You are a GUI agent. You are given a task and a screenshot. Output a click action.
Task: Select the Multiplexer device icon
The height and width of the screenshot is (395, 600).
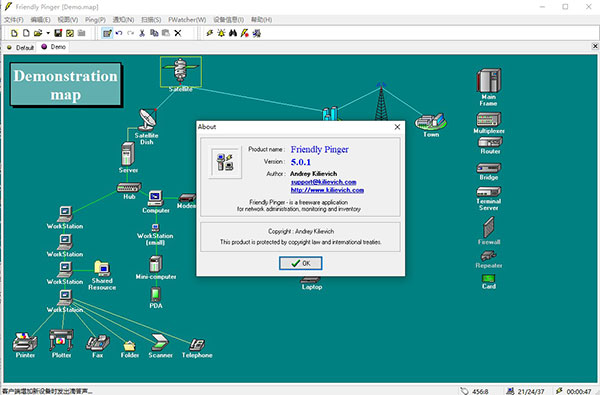[x=489, y=119]
